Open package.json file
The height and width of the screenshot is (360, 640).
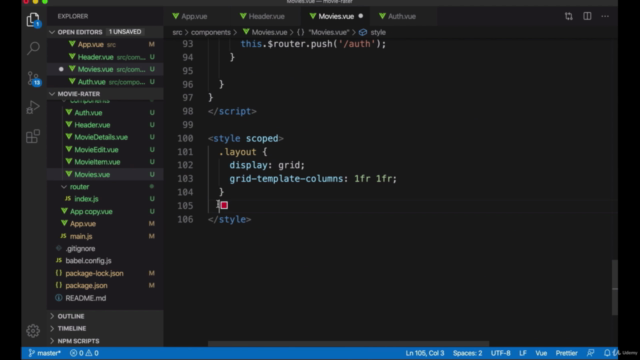pos(105,286)
